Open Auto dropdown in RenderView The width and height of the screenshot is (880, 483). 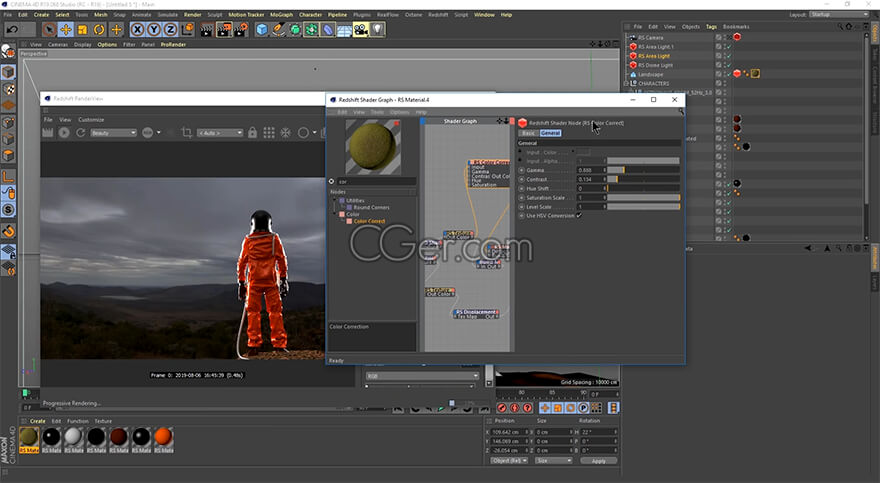coord(219,133)
